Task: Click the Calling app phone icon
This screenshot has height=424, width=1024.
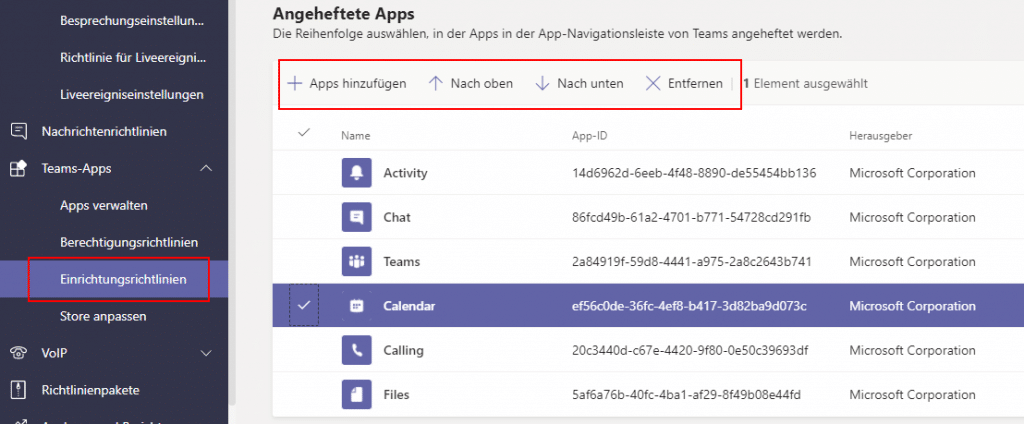Action: 357,350
